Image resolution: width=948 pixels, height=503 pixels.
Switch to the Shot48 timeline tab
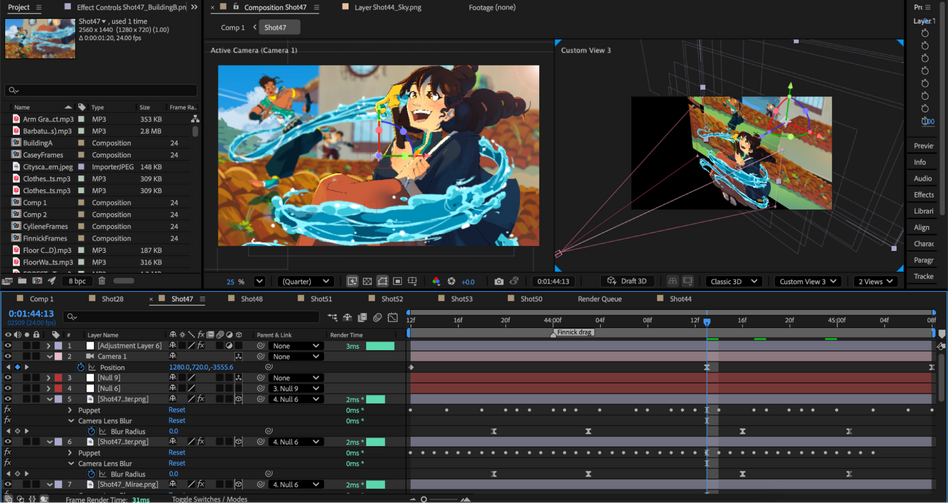pyautogui.click(x=252, y=299)
